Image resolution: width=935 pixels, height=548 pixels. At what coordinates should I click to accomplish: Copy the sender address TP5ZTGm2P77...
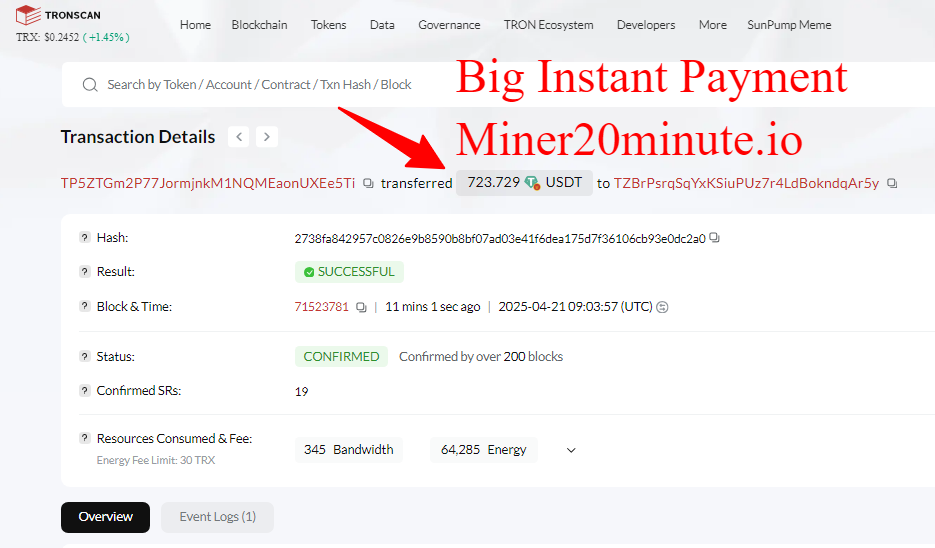[x=369, y=183]
